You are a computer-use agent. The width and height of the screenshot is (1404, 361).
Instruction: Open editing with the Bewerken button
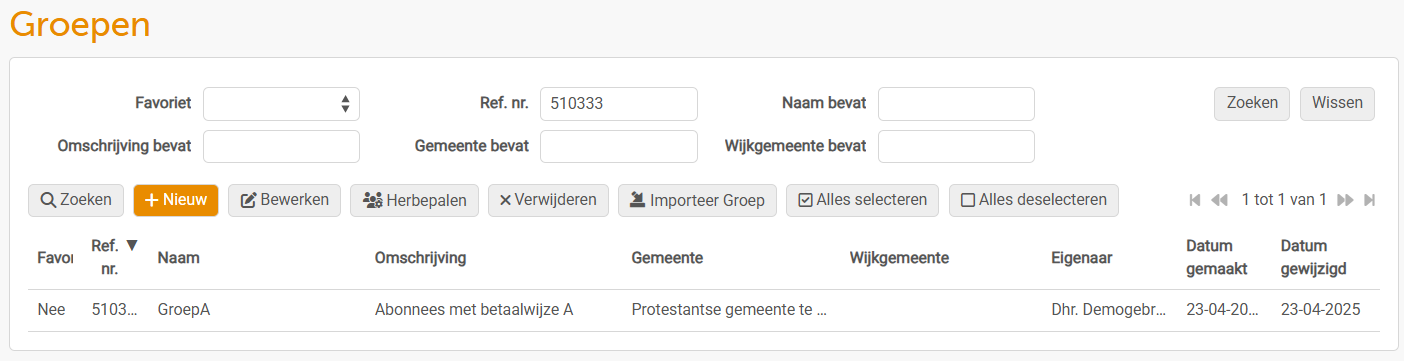[x=284, y=200]
